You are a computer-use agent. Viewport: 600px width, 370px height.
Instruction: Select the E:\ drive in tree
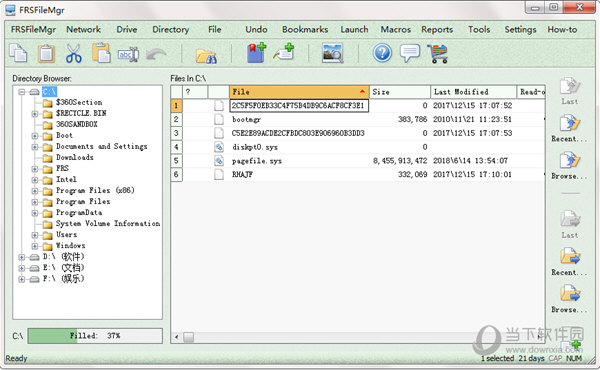63,267
